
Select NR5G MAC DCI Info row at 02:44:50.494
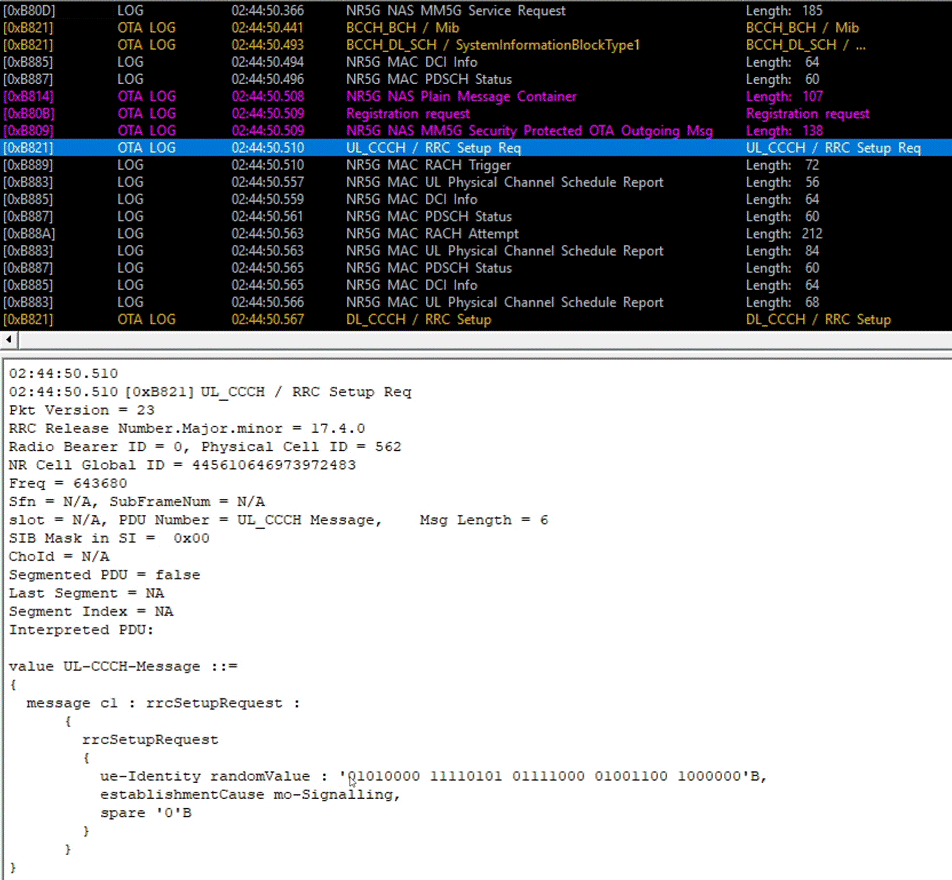point(476,62)
